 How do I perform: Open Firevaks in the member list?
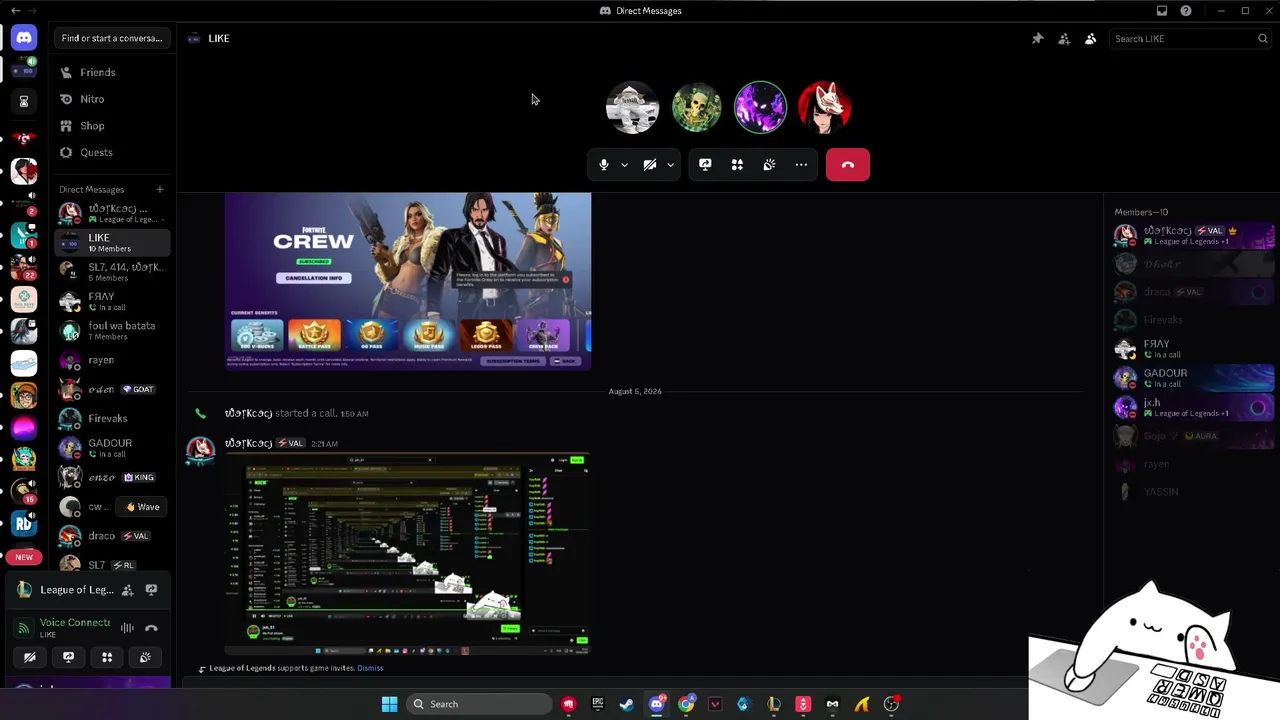click(1194, 320)
